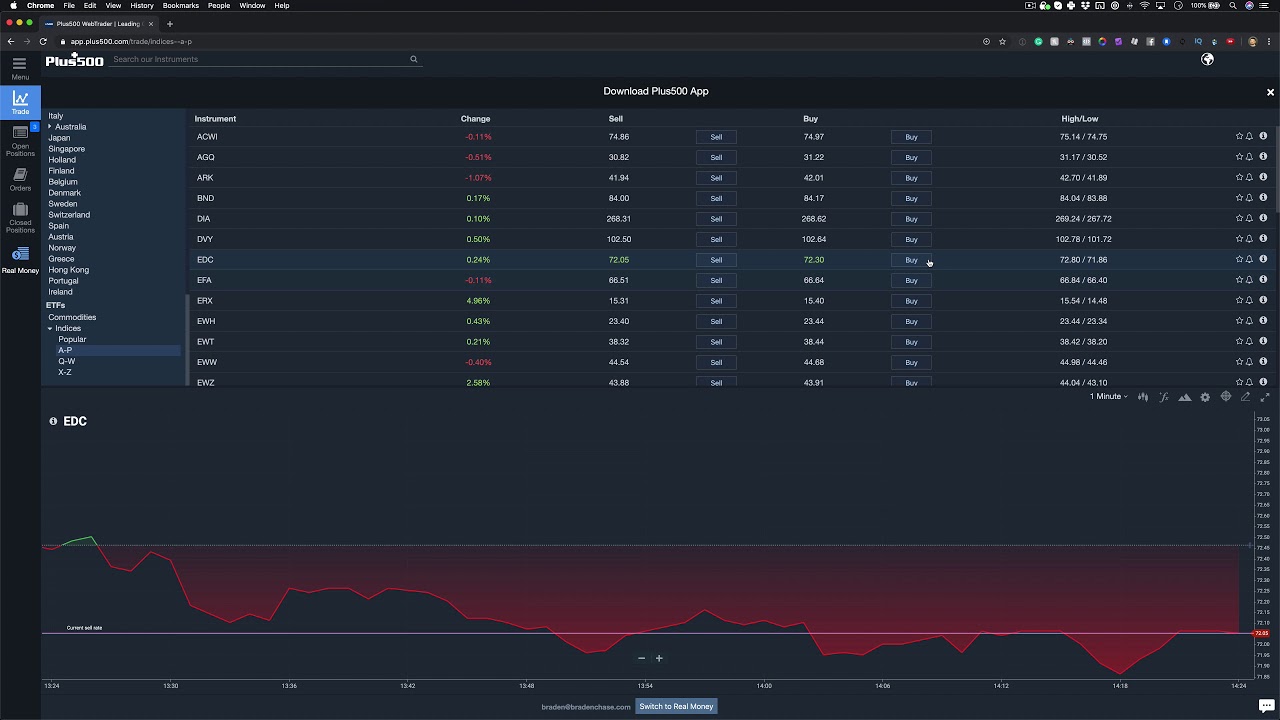Open info for ERX row
Viewport: 1280px width, 720px height.
point(1263,300)
